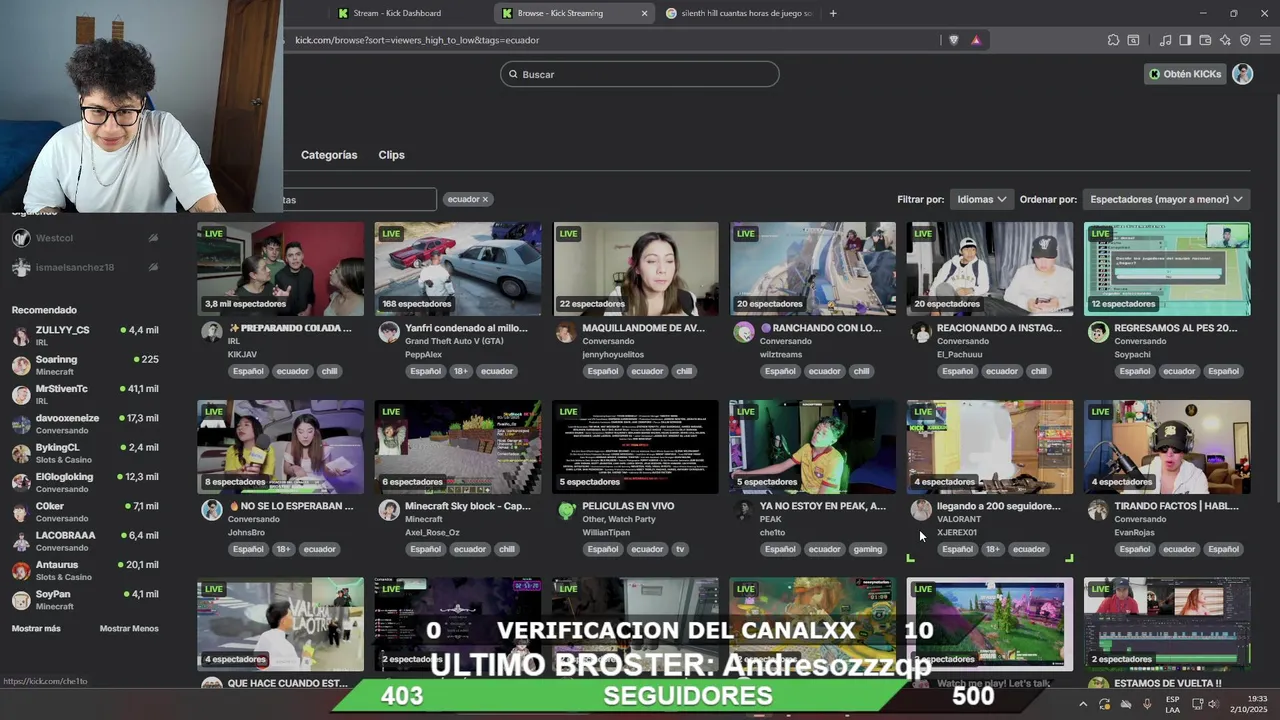
Task: Click the tv tag under WillianTipan
Action: pyautogui.click(x=680, y=549)
